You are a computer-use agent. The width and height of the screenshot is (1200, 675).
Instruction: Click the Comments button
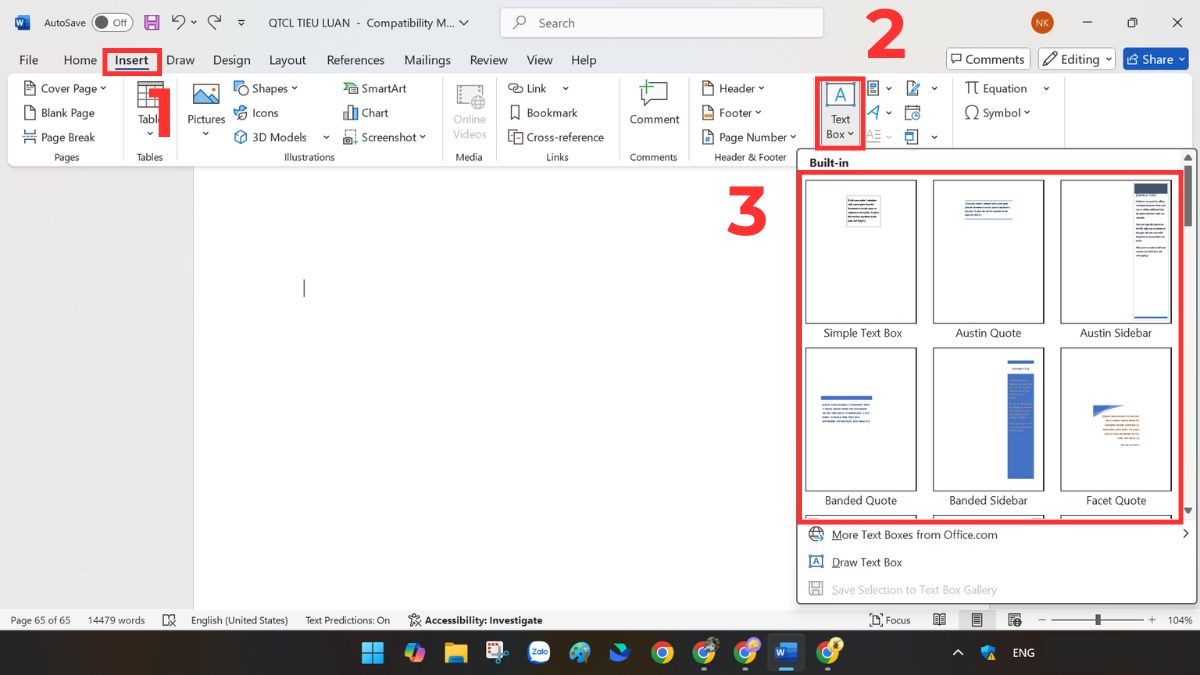[x=987, y=59]
